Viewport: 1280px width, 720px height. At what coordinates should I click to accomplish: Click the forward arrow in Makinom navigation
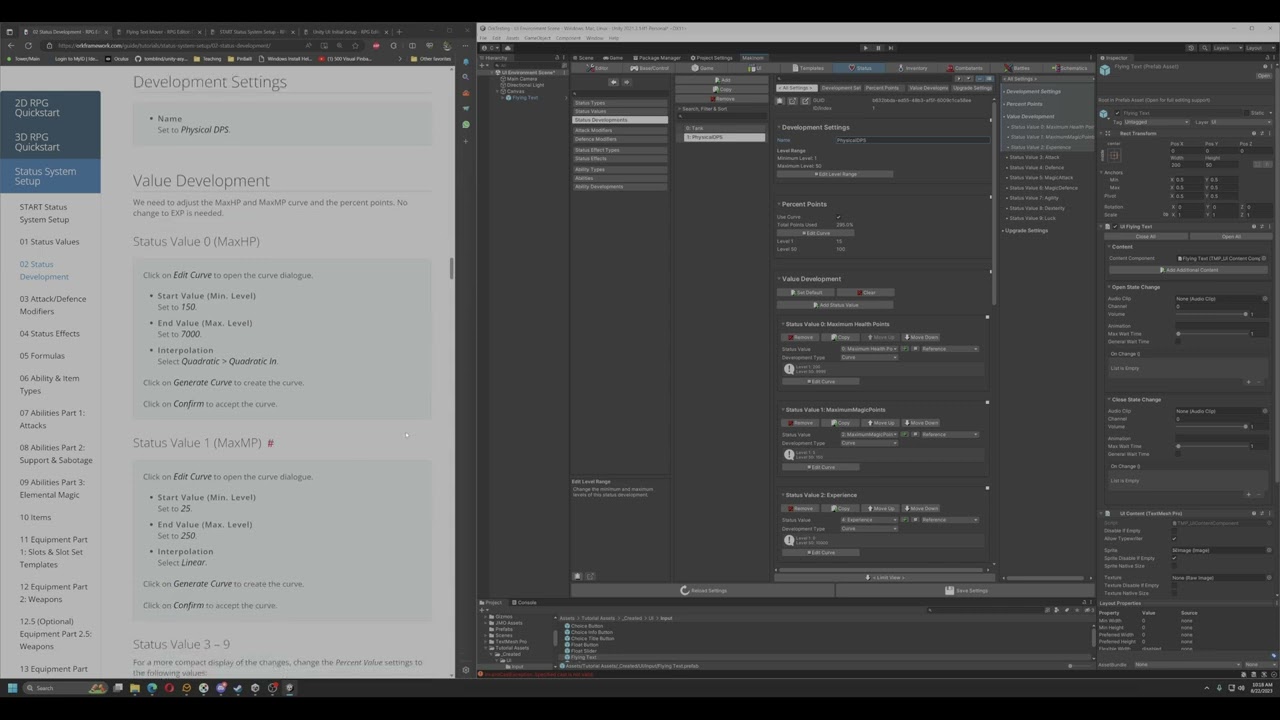[x=626, y=82]
